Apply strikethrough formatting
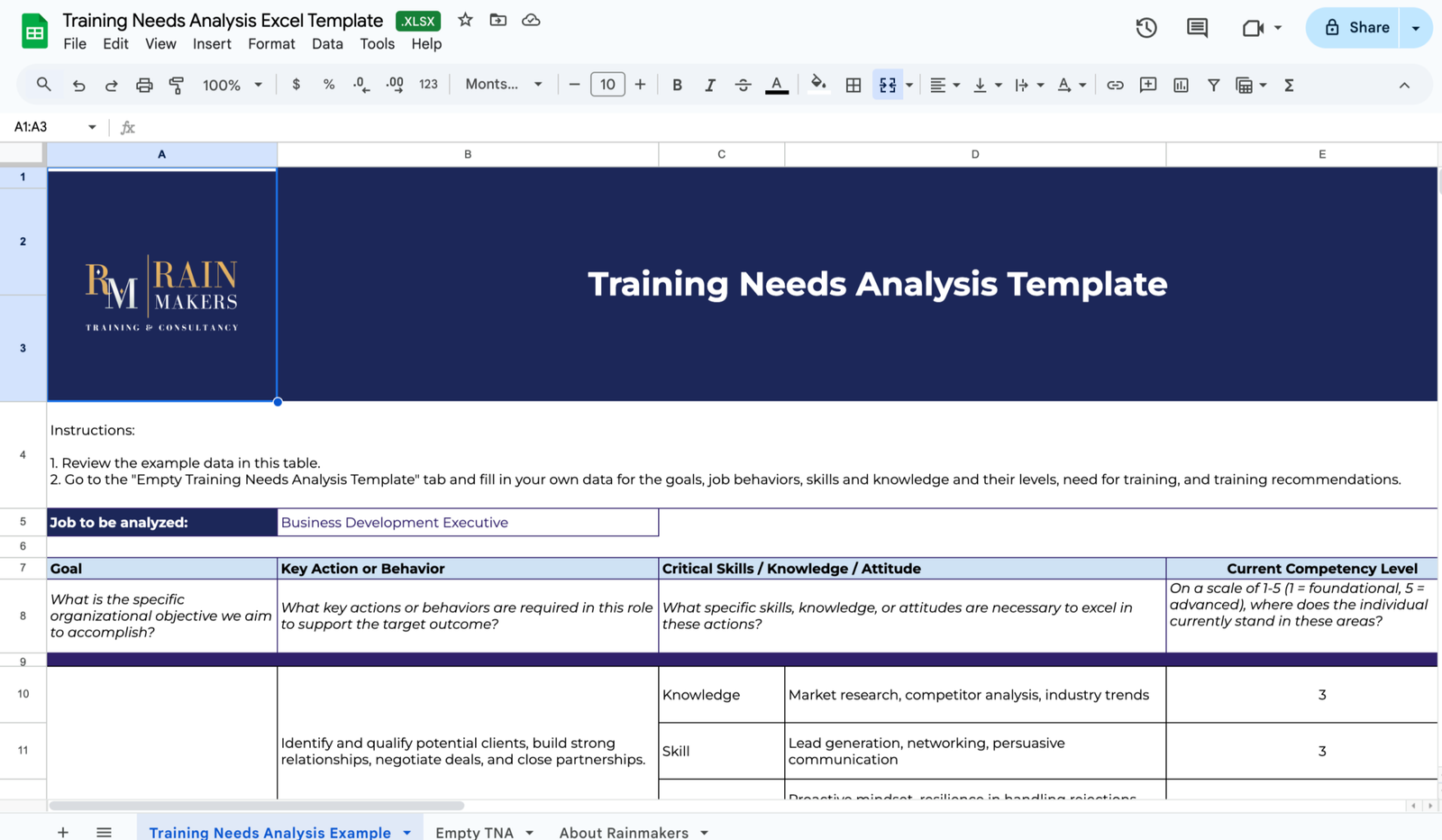 click(x=744, y=84)
